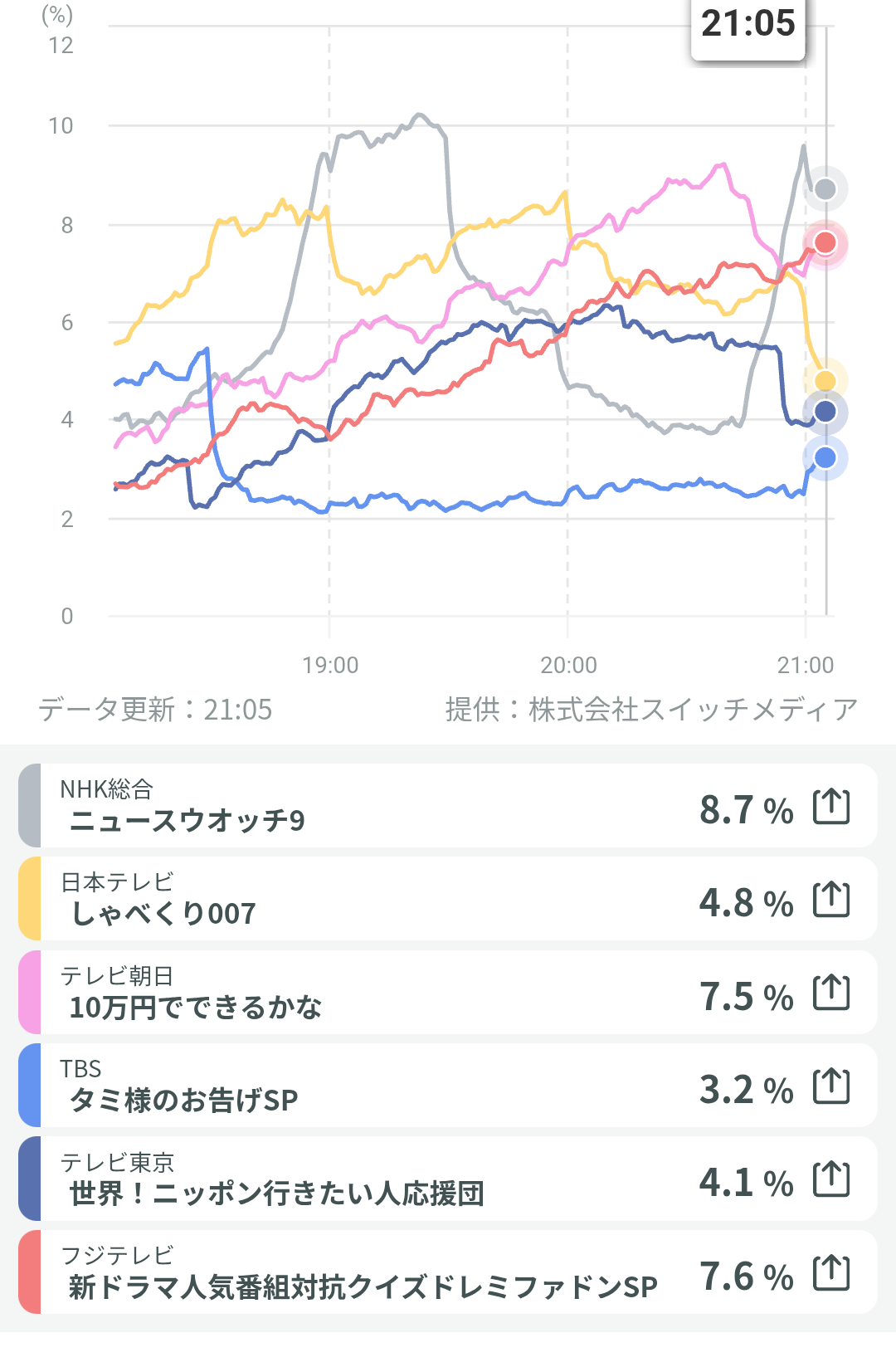
Task: Tap the 21:05 time tooltip on chart
Action: point(748,25)
